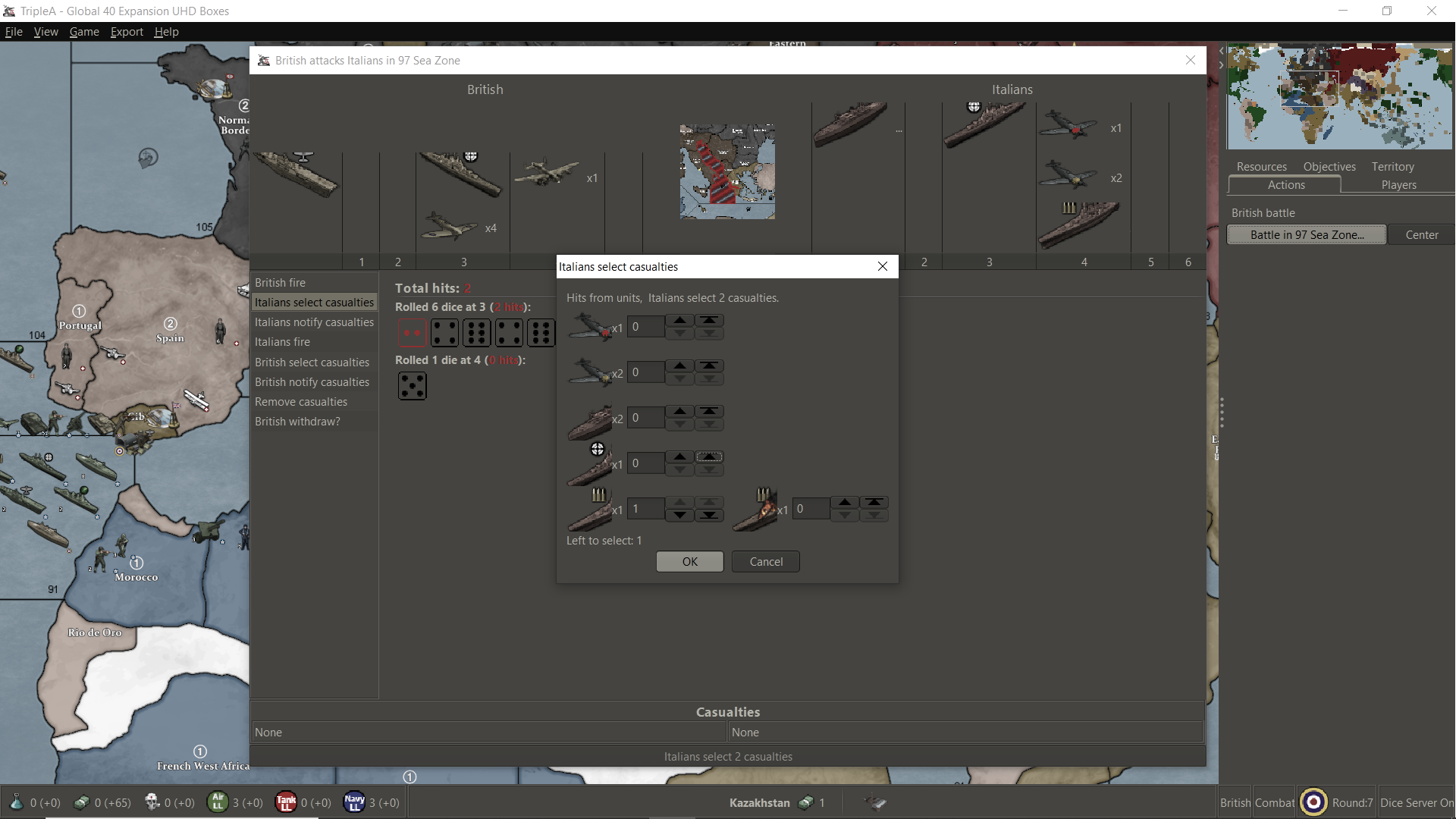Select 'Remove casualties' step in battle list
The image size is (1456, 819).
pyautogui.click(x=314, y=402)
